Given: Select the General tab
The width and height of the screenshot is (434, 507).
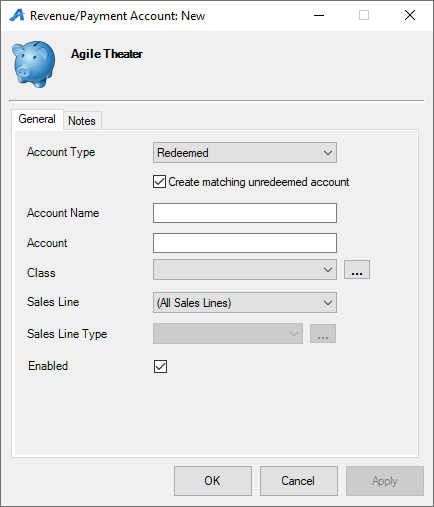Looking at the screenshot, I should 37,119.
